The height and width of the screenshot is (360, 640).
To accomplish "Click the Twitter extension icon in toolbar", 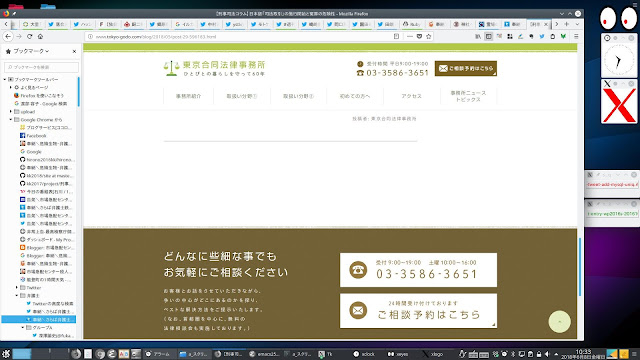I will [542, 36].
